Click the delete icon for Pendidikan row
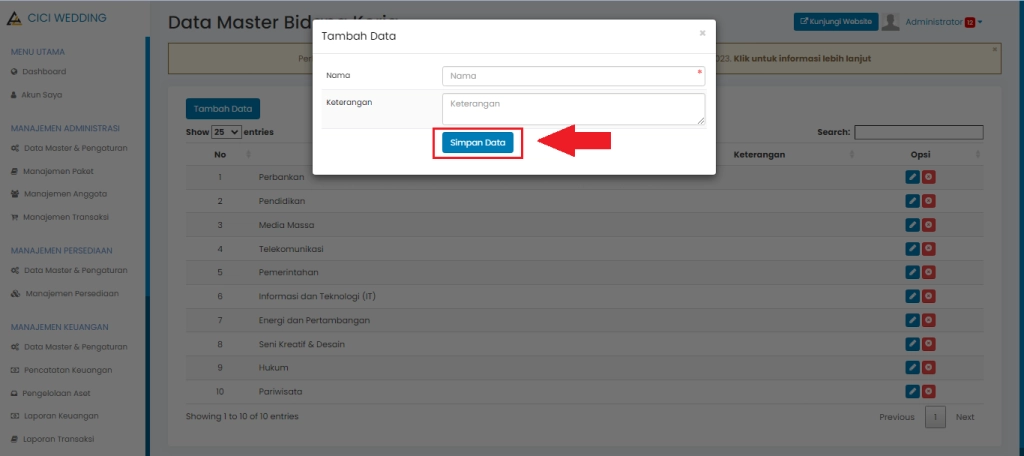This screenshot has width=1024, height=456. point(928,201)
